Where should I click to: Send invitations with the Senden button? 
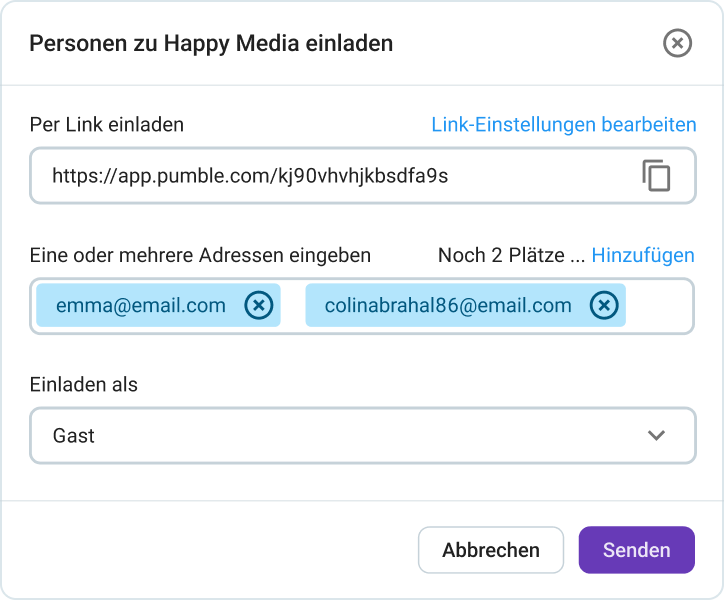click(x=636, y=550)
